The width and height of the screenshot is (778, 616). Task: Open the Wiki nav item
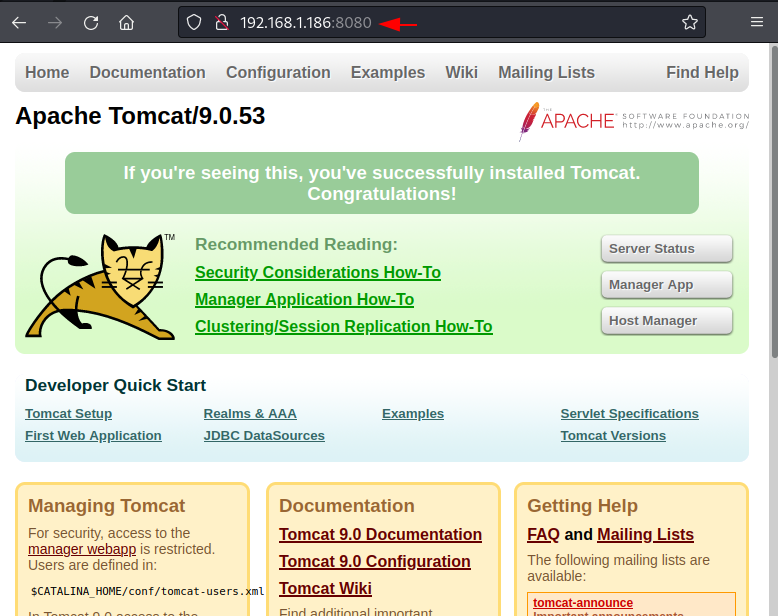coord(461,72)
